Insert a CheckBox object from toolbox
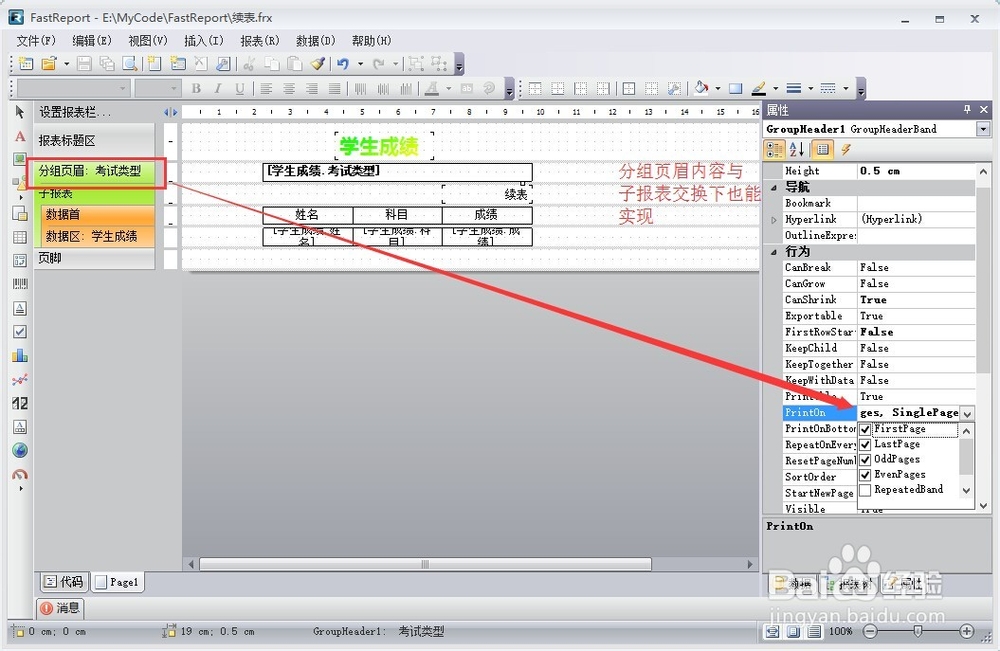The width and height of the screenshot is (1000, 651). [x=20, y=332]
